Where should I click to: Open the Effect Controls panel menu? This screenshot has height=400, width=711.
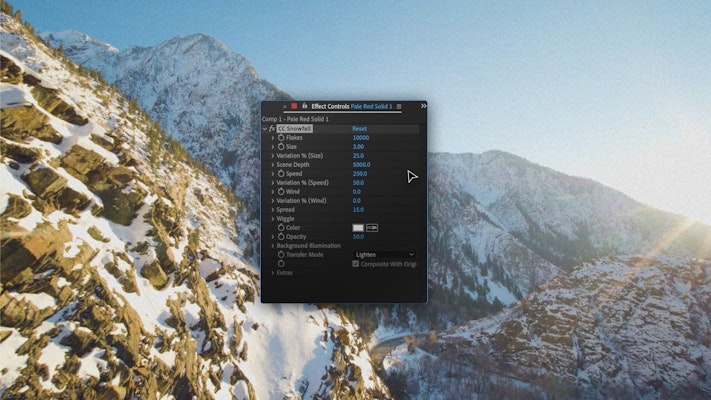coord(399,106)
